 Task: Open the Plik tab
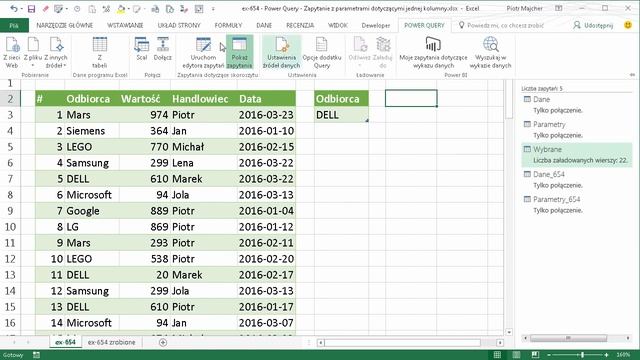(x=14, y=25)
